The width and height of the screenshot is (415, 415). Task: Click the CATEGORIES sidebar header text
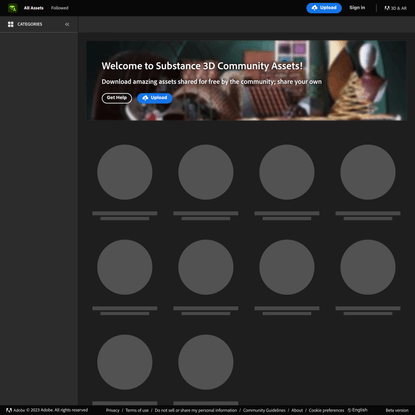(30, 24)
